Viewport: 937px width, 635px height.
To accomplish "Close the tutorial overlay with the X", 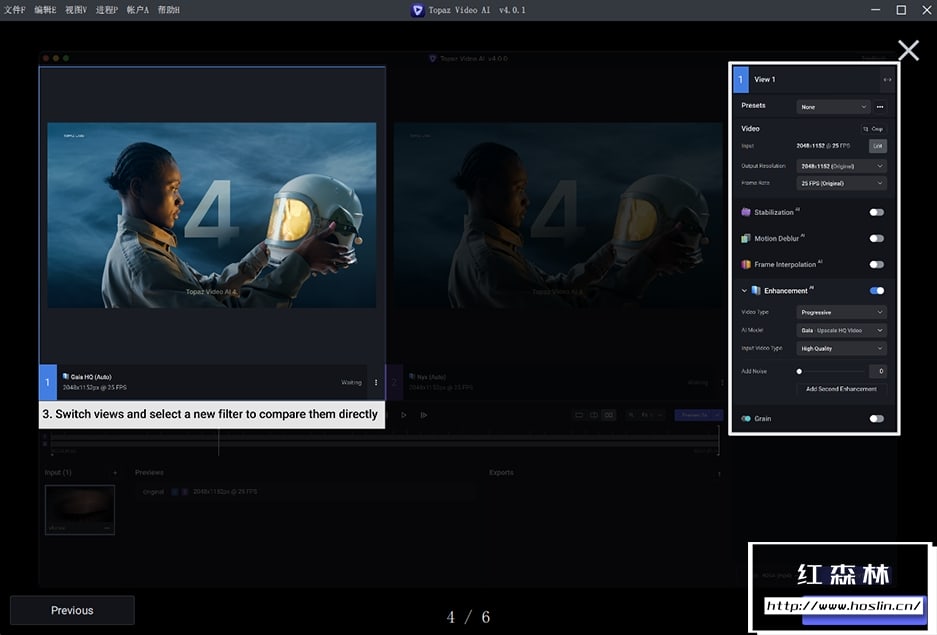I will click(x=908, y=50).
